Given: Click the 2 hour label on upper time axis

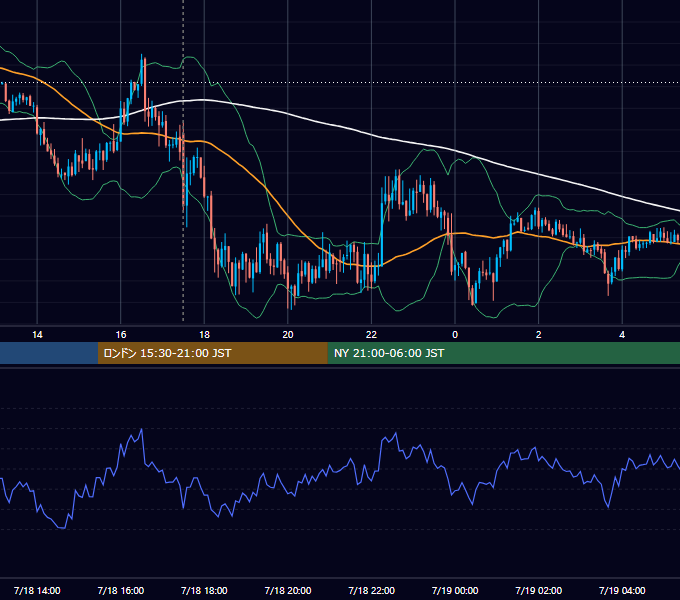Looking at the screenshot, I should pos(539,335).
